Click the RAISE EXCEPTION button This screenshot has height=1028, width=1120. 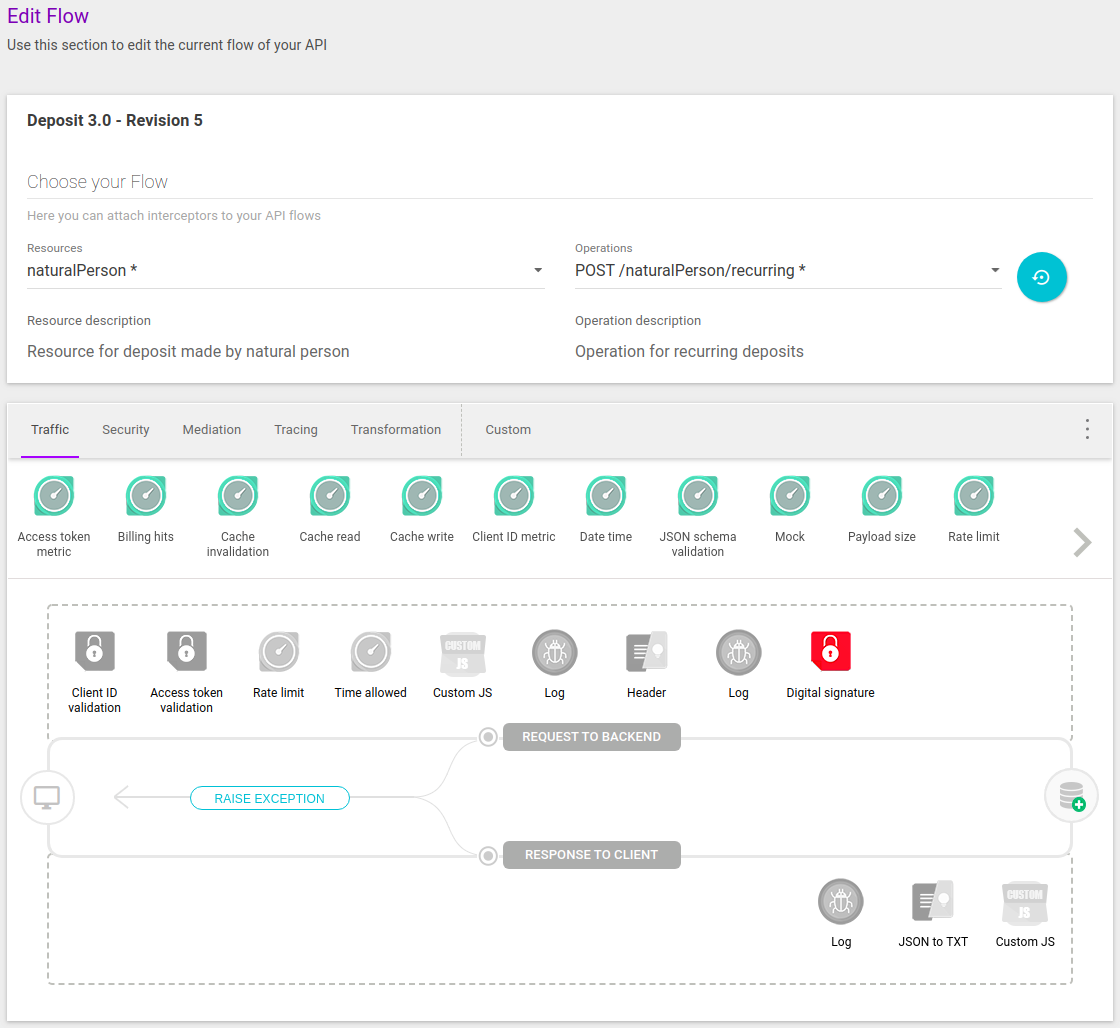[x=270, y=798]
